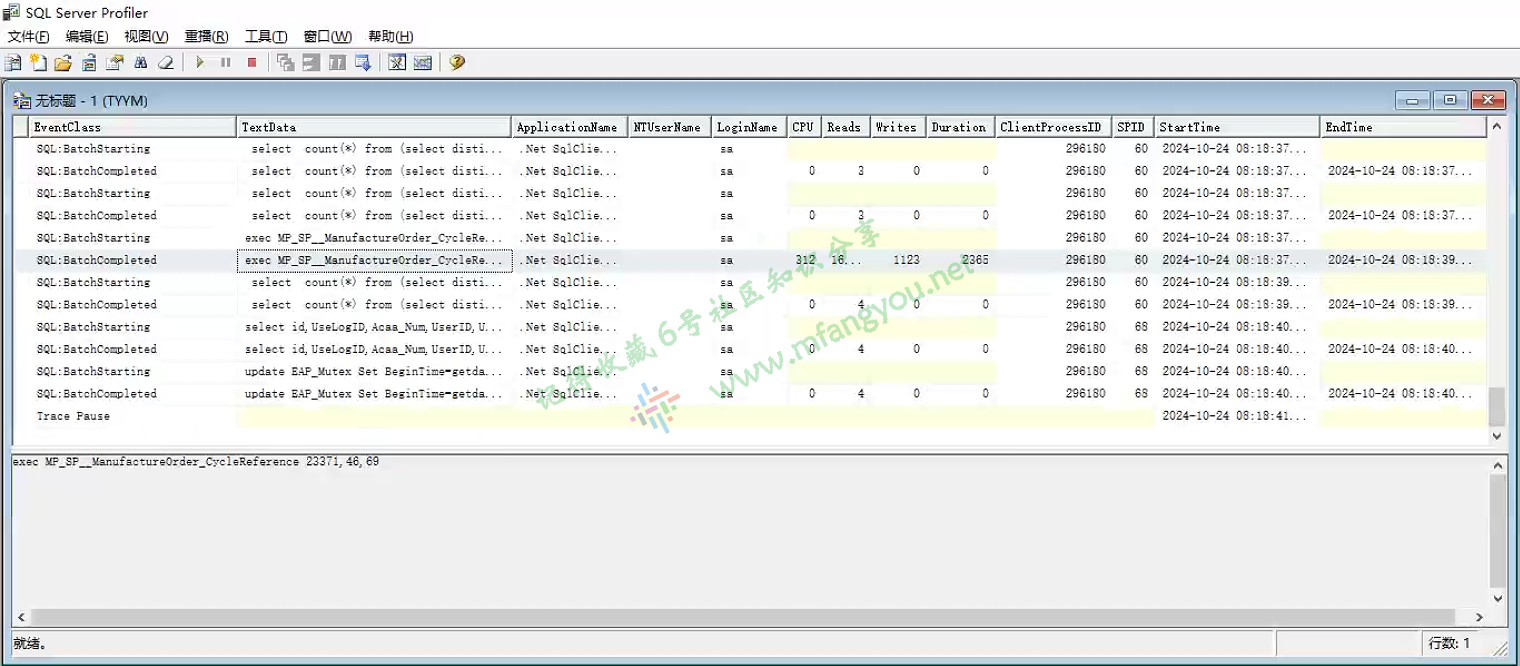
Task: Click the CPU column header
Action: pos(804,127)
